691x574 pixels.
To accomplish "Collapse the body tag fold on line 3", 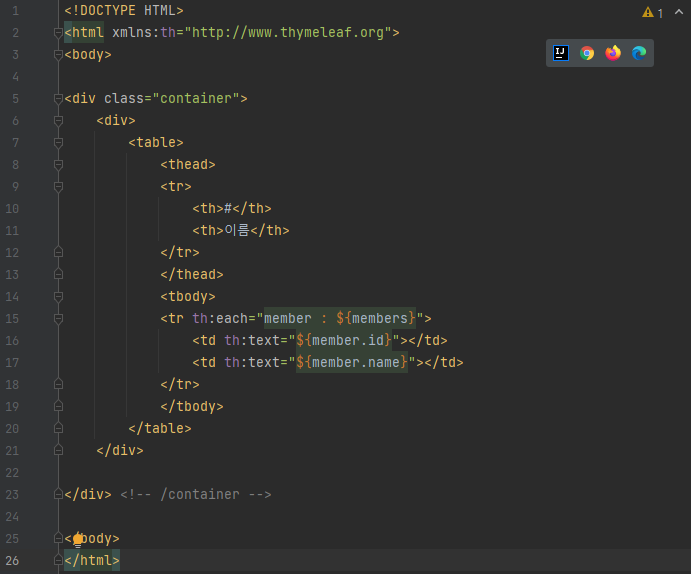I will pyautogui.click(x=58, y=55).
